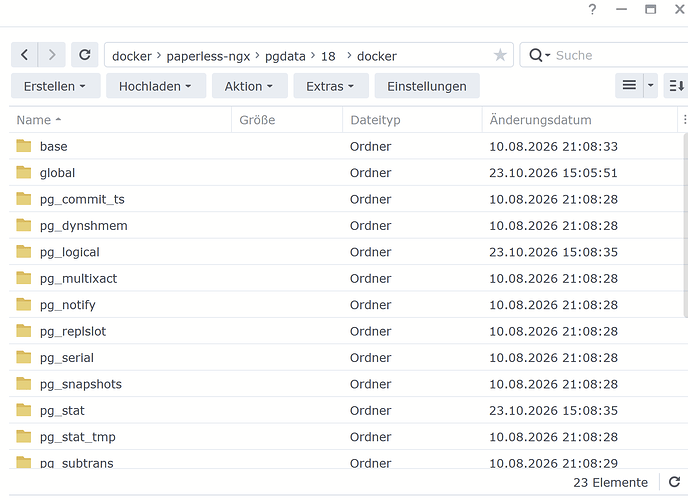
Task: Open the Einstellungen settings
Action: click(x=427, y=86)
